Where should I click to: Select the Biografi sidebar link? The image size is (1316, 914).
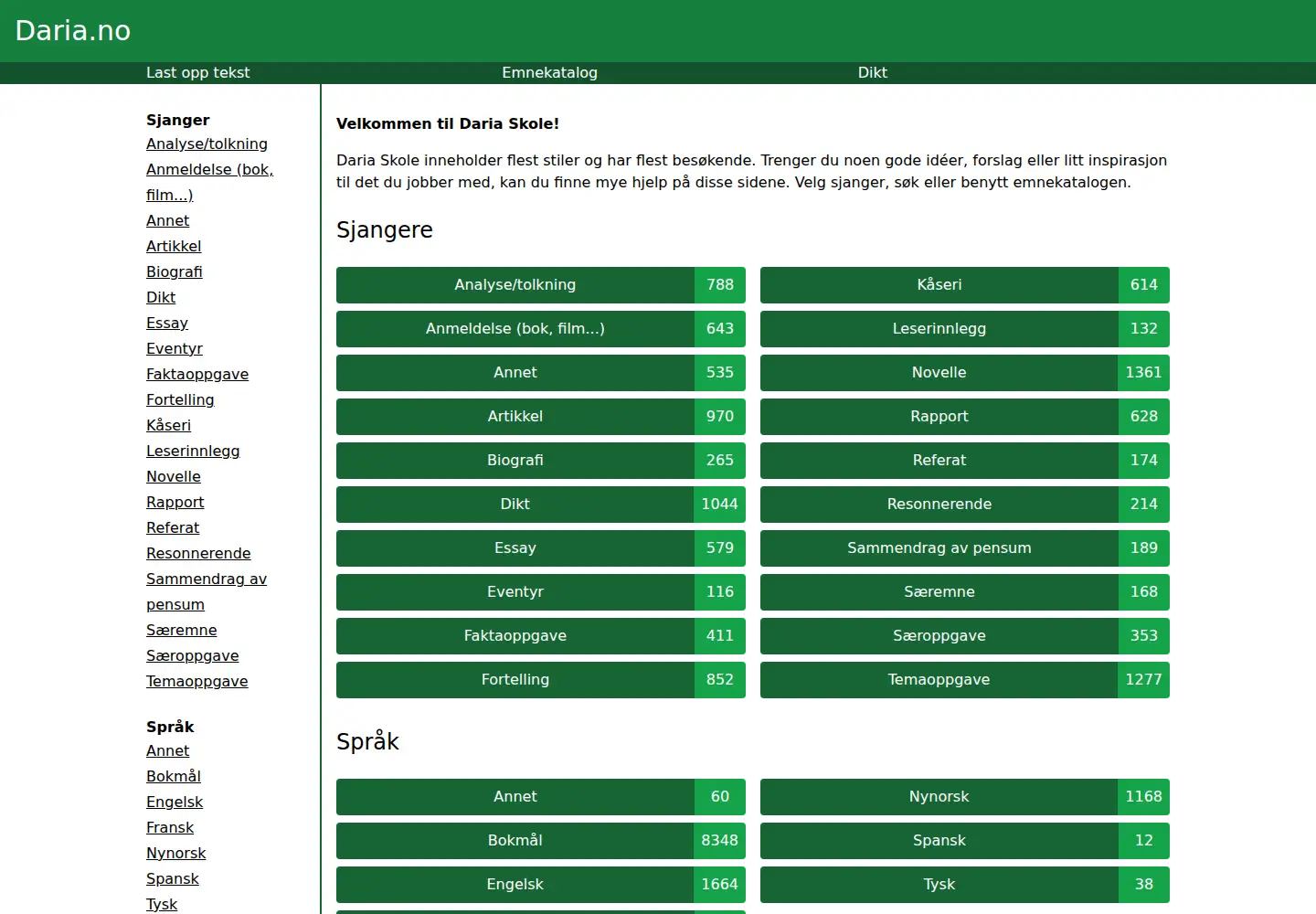(x=175, y=272)
